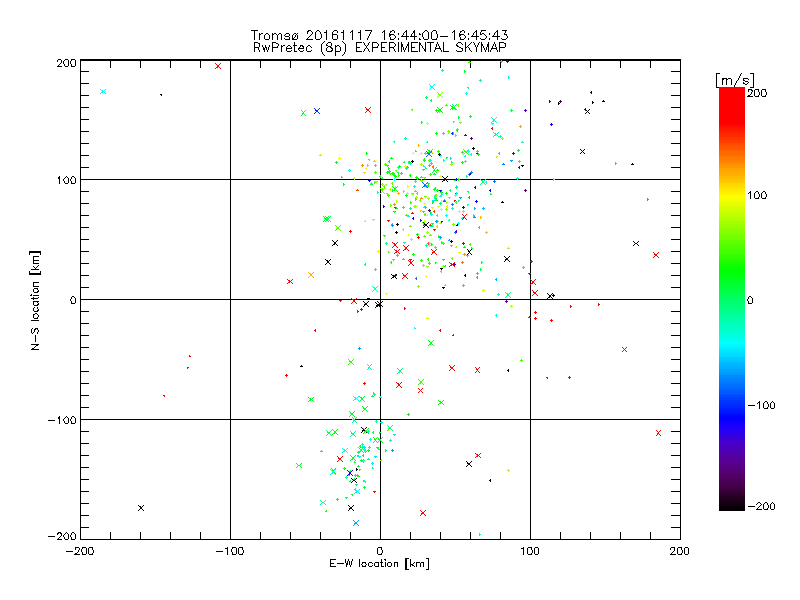Click the x-axis tick label "-100"
The image size is (800, 600).
click(230, 551)
